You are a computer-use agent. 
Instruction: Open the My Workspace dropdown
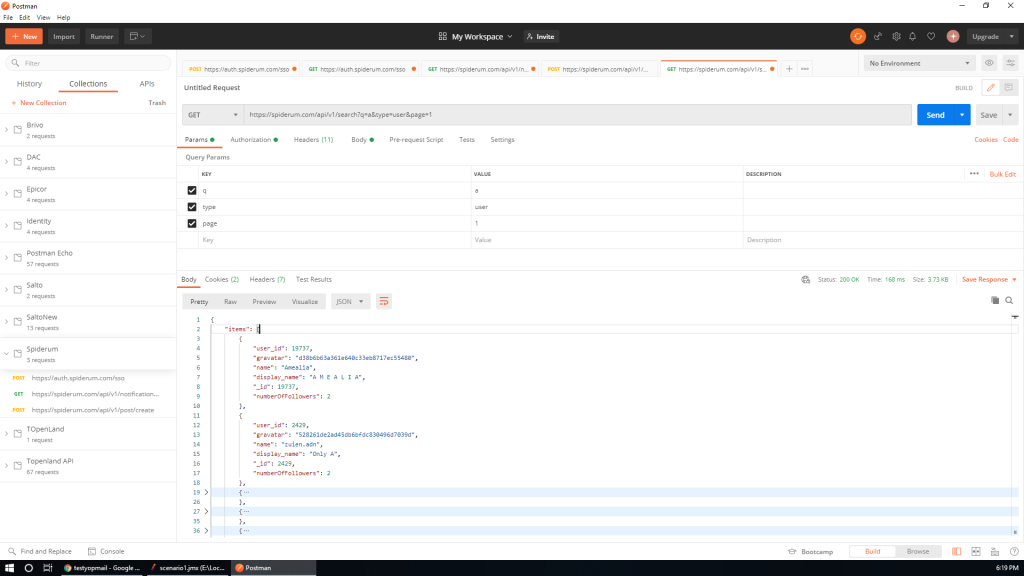tap(475, 37)
